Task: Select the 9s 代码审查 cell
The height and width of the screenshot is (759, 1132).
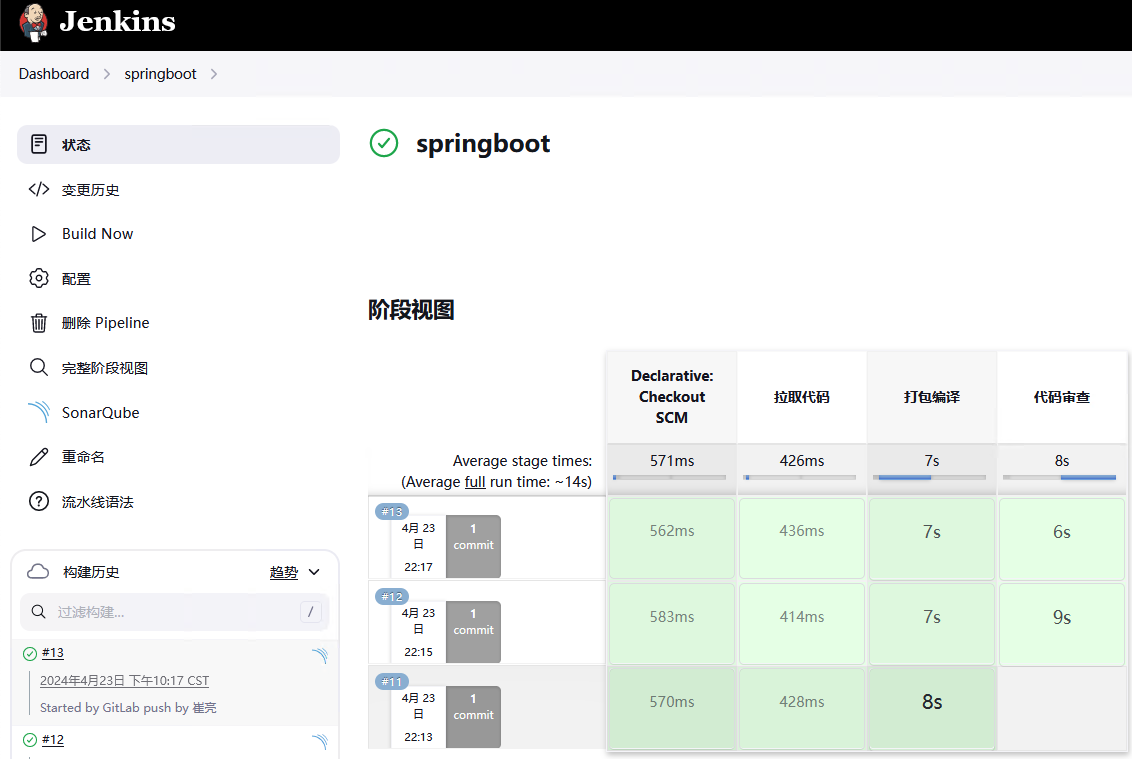Action: (1062, 624)
